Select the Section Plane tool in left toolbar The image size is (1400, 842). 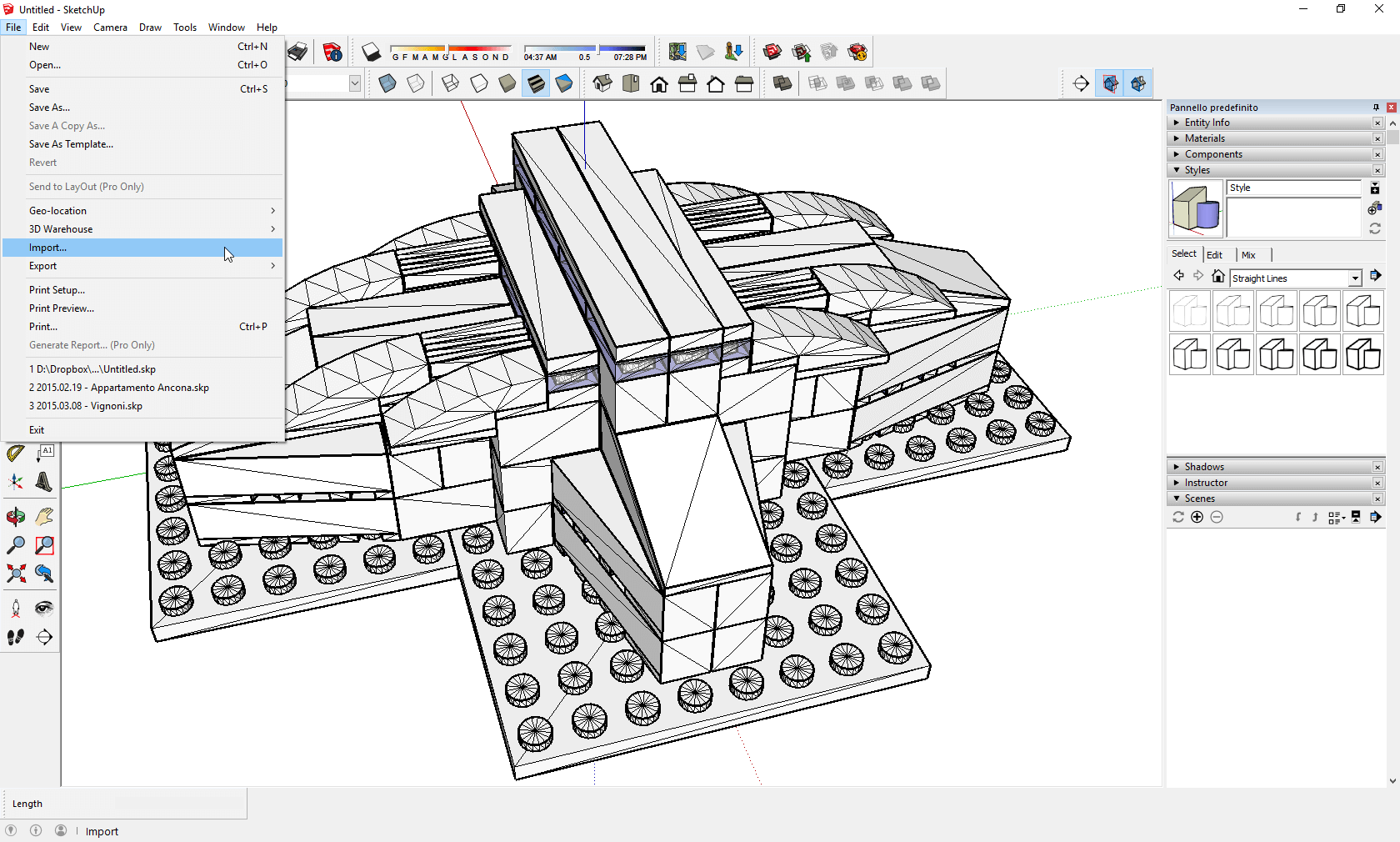45,637
